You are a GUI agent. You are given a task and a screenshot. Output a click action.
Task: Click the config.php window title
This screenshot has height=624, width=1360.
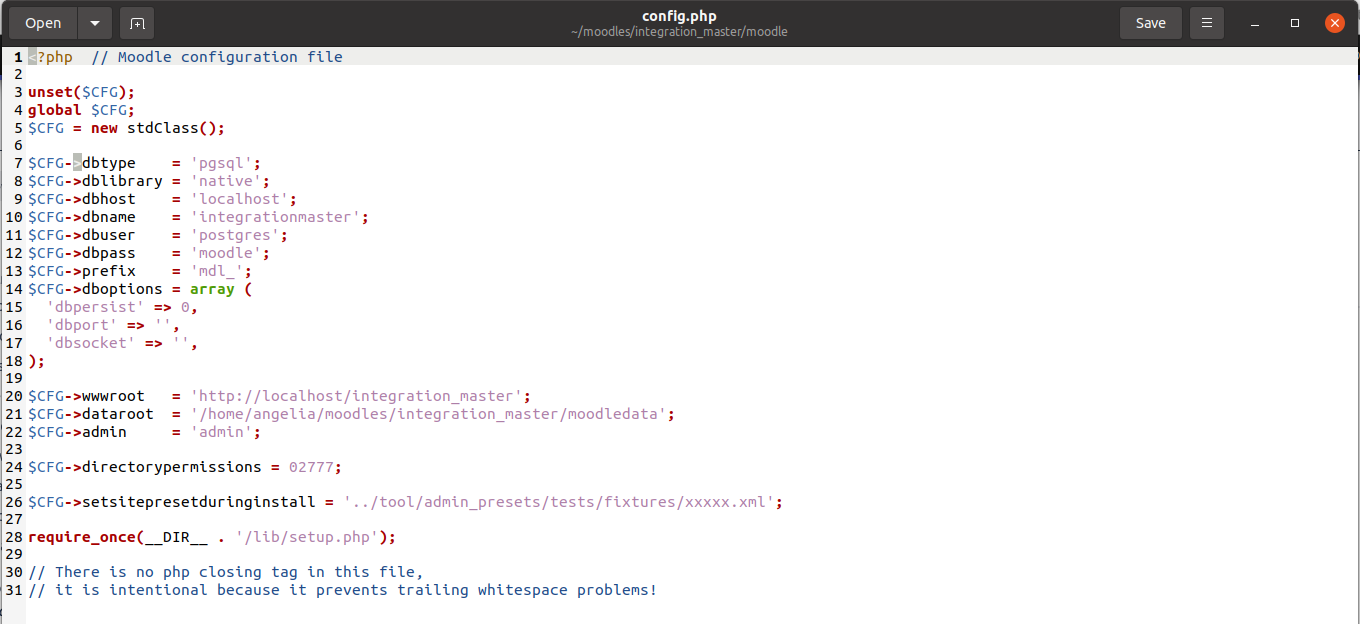click(x=679, y=15)
